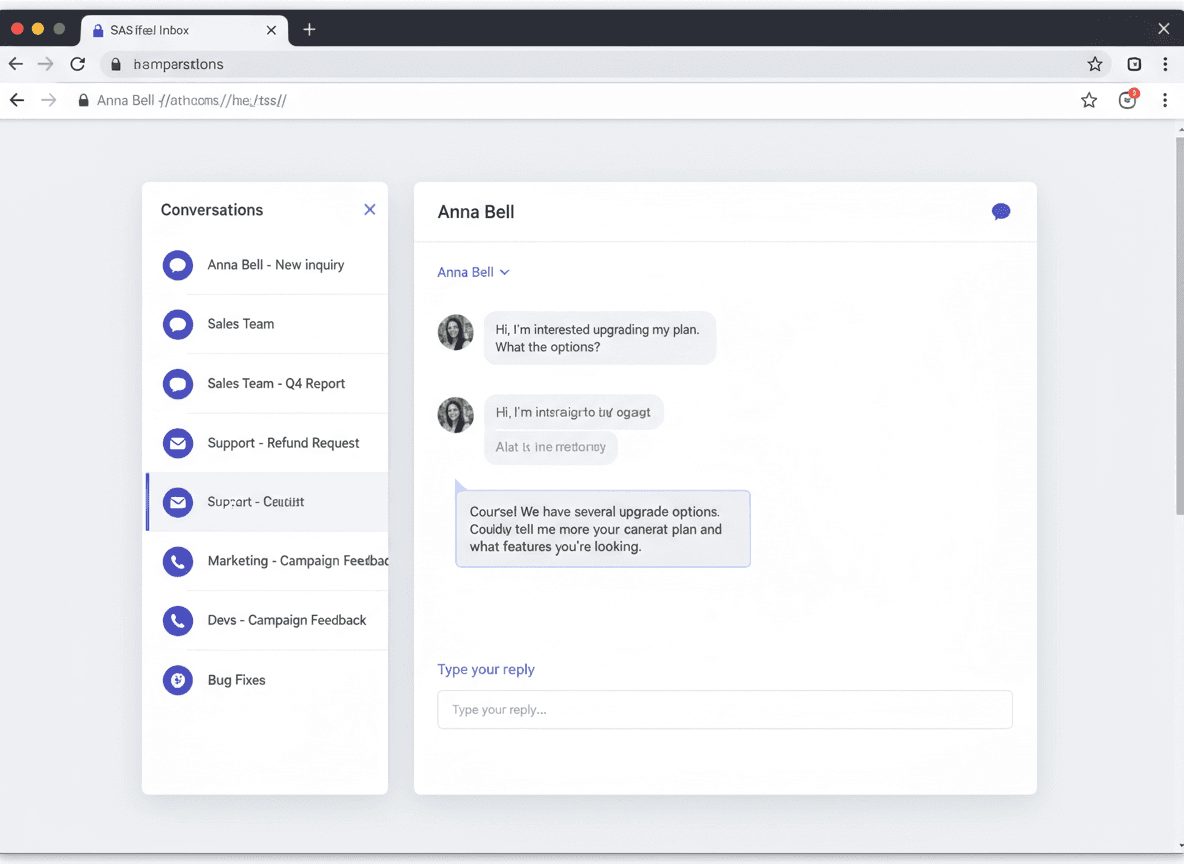This screenshot has height=864, width=1184.
Task: Open a new browser tab
Action: coord(309,30)
